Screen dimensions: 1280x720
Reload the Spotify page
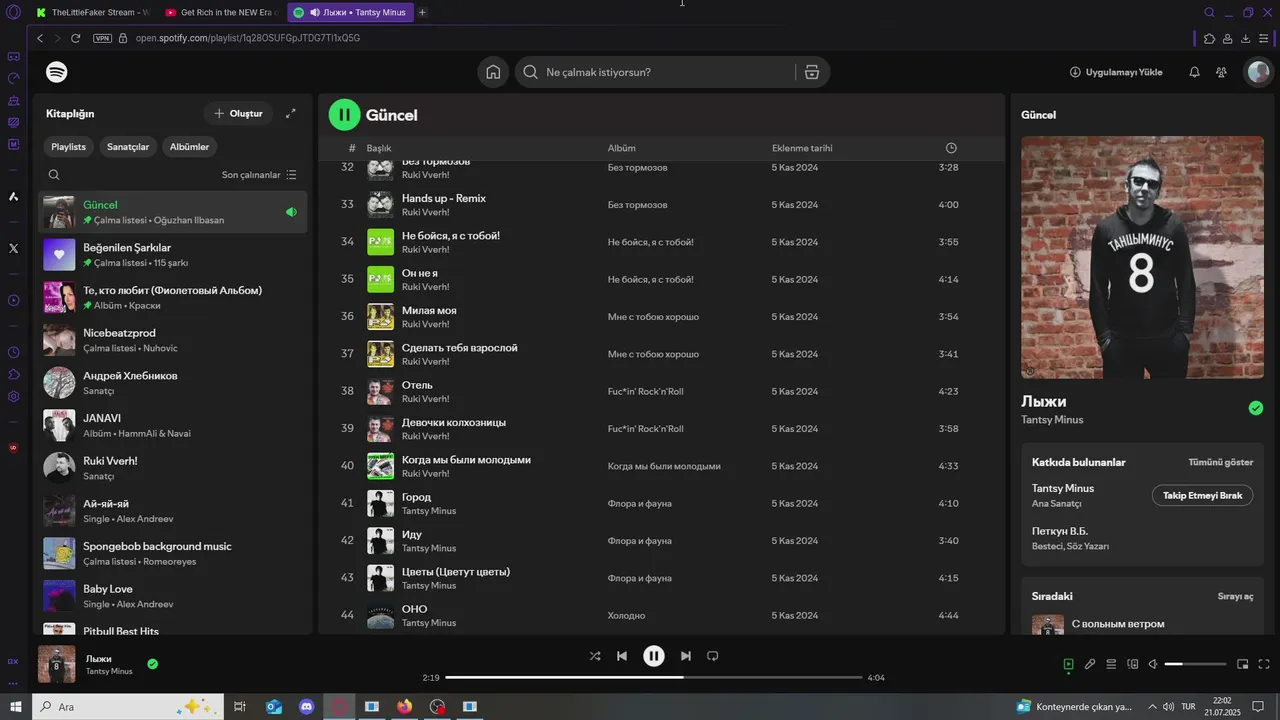coord(75,38)
